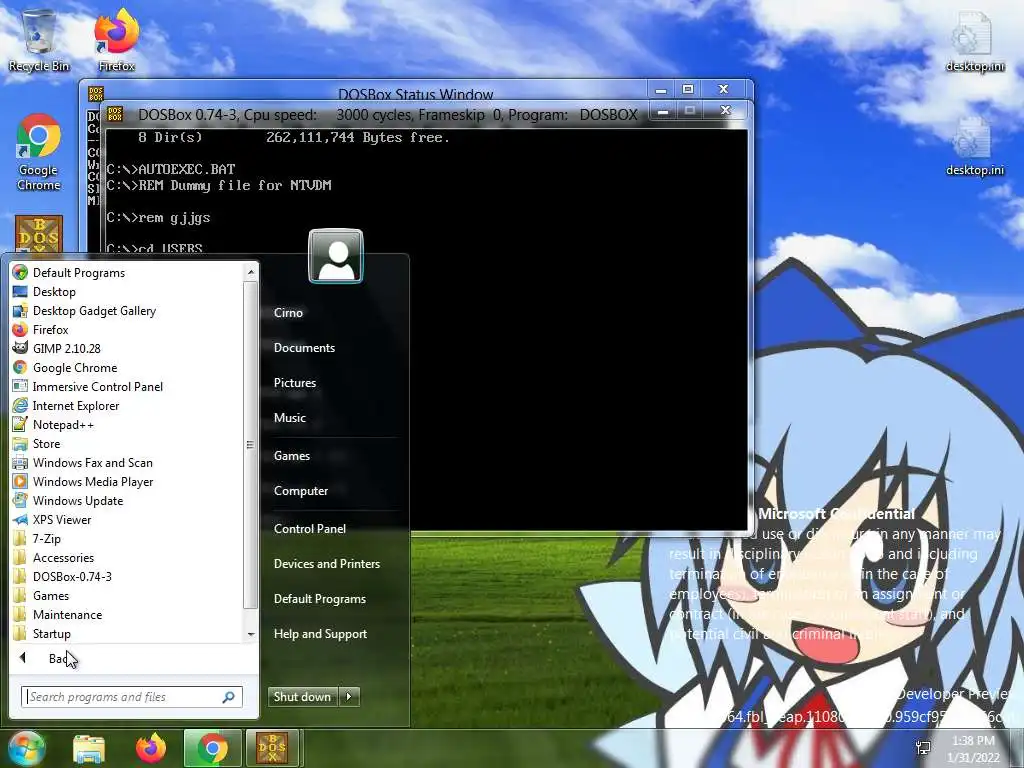Open the arrow menu beside Shut down
The height and width of the screenshot is (768, 1024).
[349, 697]
